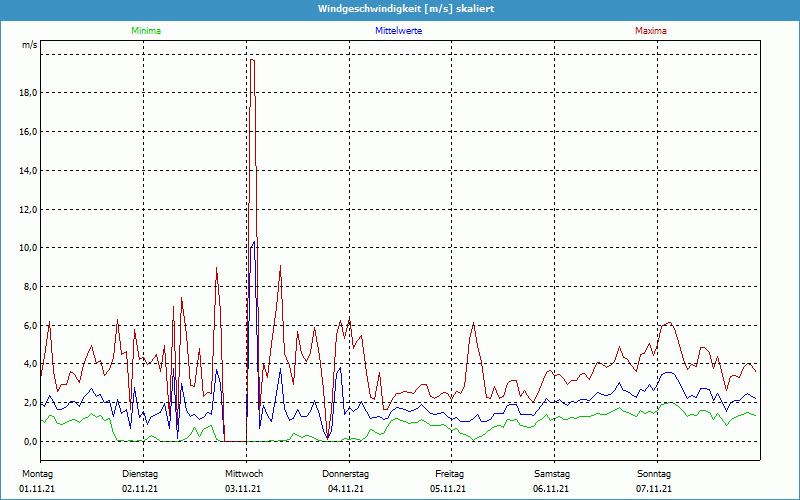
Task: Click the 18,0 y-axis value
Action: (x=28, y=93)
